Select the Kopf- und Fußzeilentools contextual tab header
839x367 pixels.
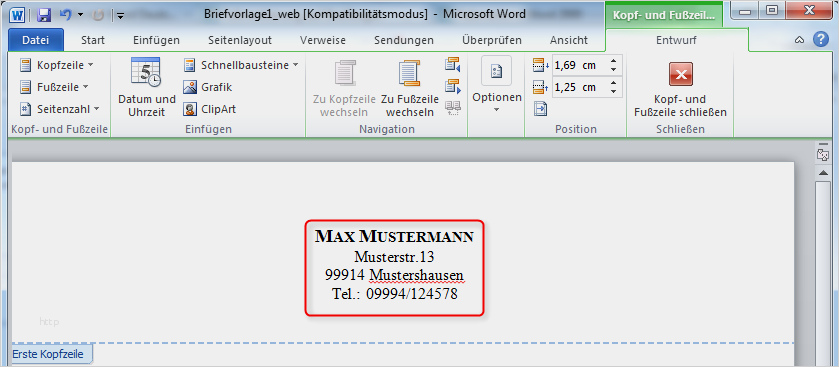click(663, 15)
